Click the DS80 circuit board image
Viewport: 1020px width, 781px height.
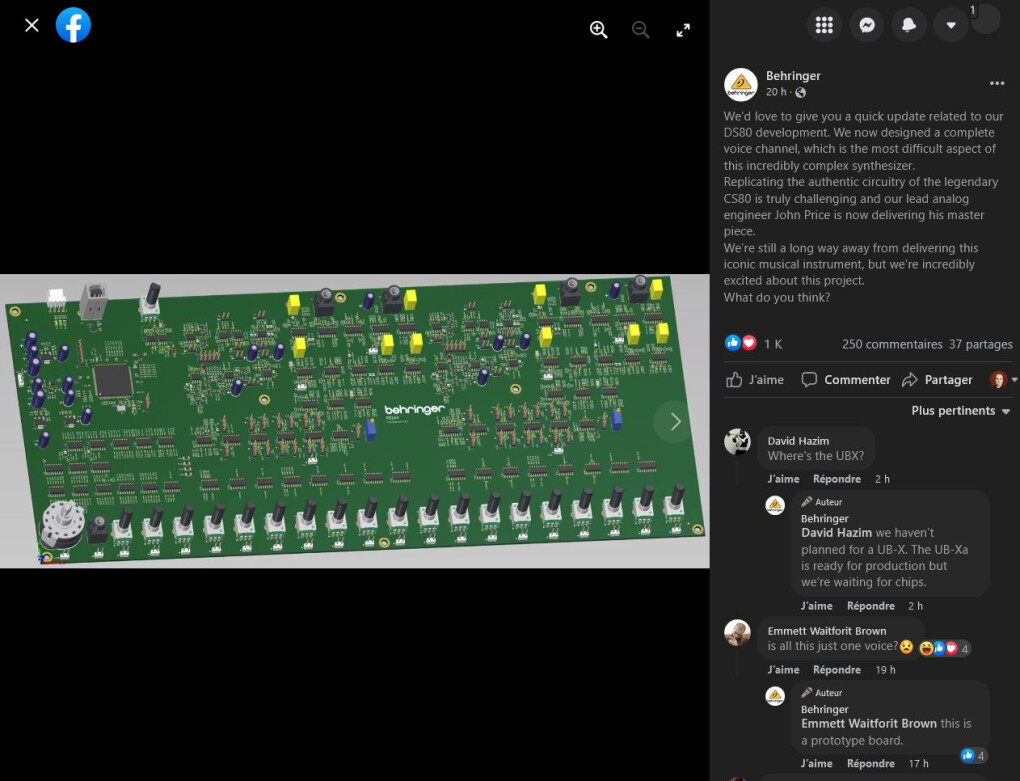click(355, 421)
